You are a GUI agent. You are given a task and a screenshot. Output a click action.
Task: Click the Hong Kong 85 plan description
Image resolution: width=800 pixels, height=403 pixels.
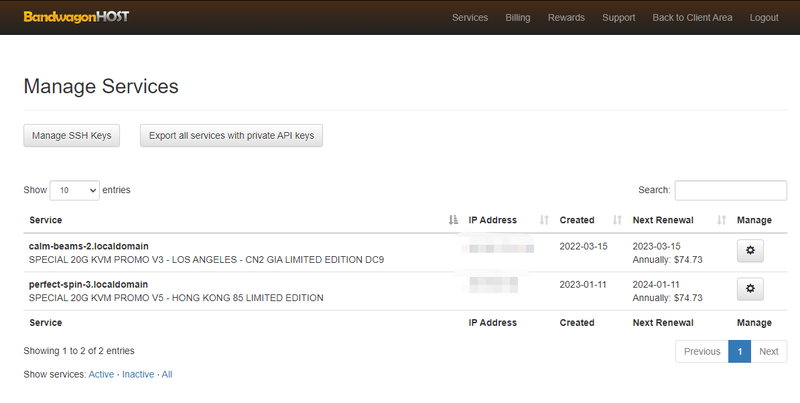(176, 298)
